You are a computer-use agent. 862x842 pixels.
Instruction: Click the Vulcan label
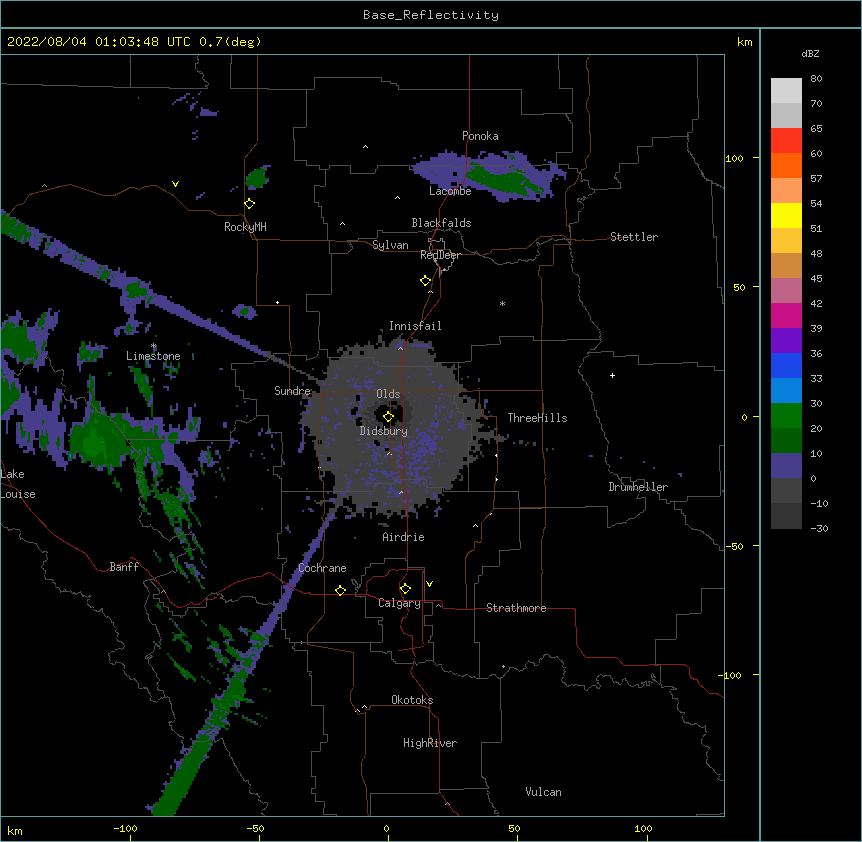click(x=543, y=792)
